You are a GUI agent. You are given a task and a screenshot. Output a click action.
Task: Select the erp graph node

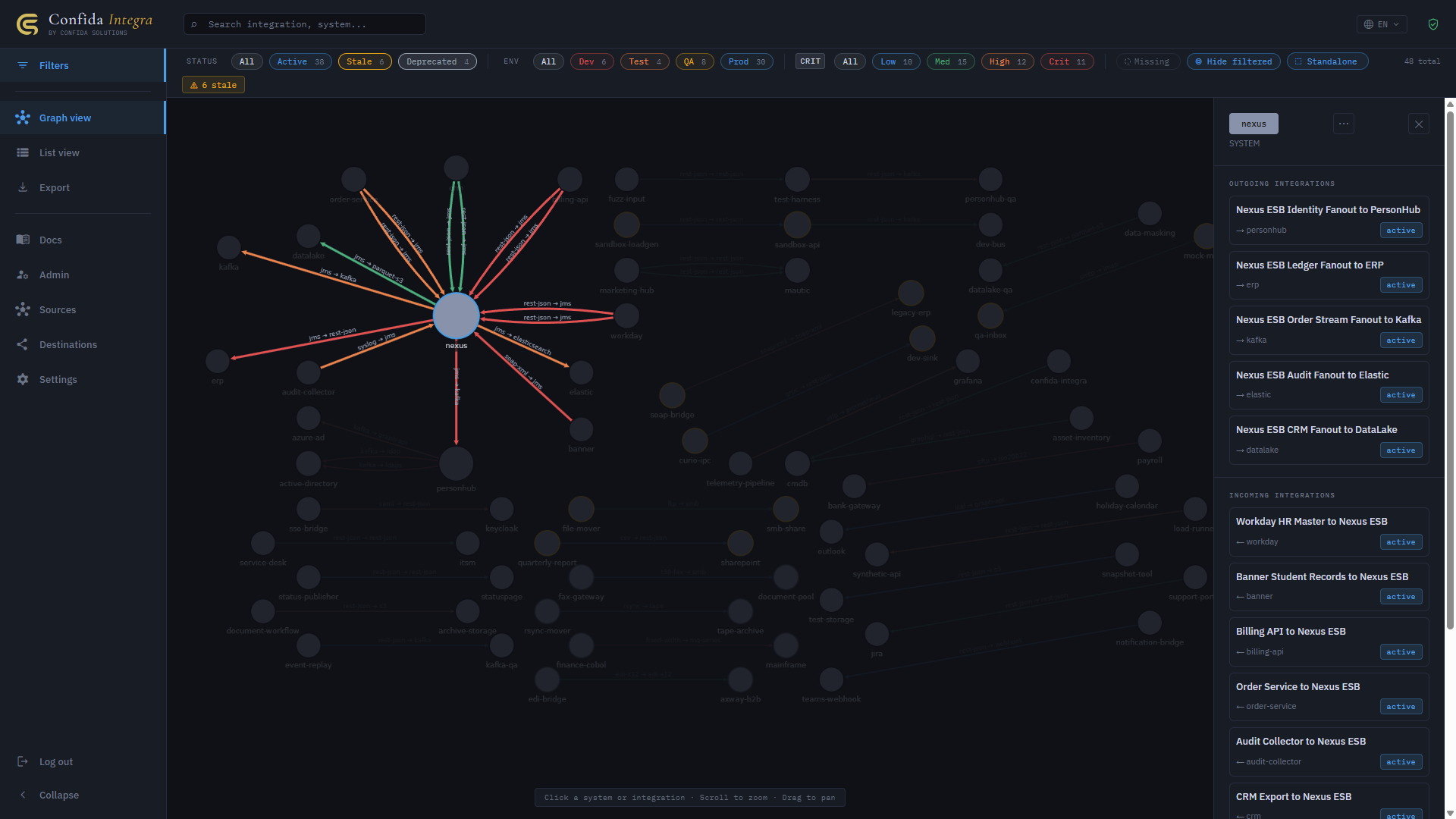pyautogui.click(x=218, y=361)
